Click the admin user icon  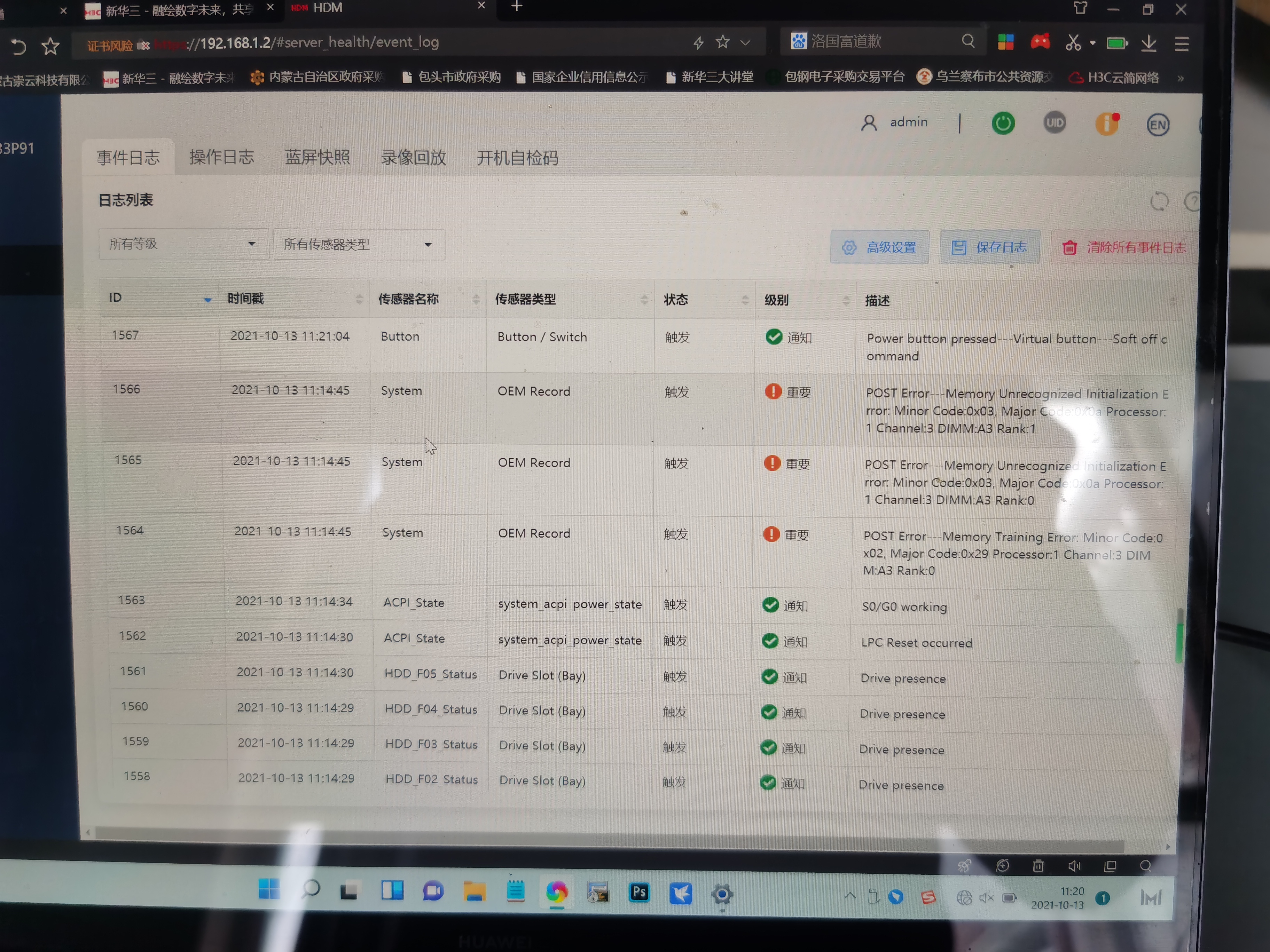[x=869, y=123]
